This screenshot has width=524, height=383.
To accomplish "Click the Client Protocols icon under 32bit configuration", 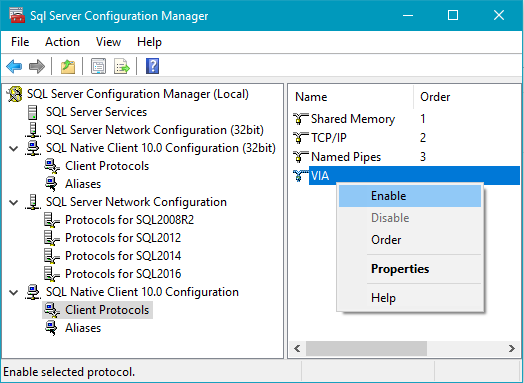I will pyautogui.click(x=52, y=166).
